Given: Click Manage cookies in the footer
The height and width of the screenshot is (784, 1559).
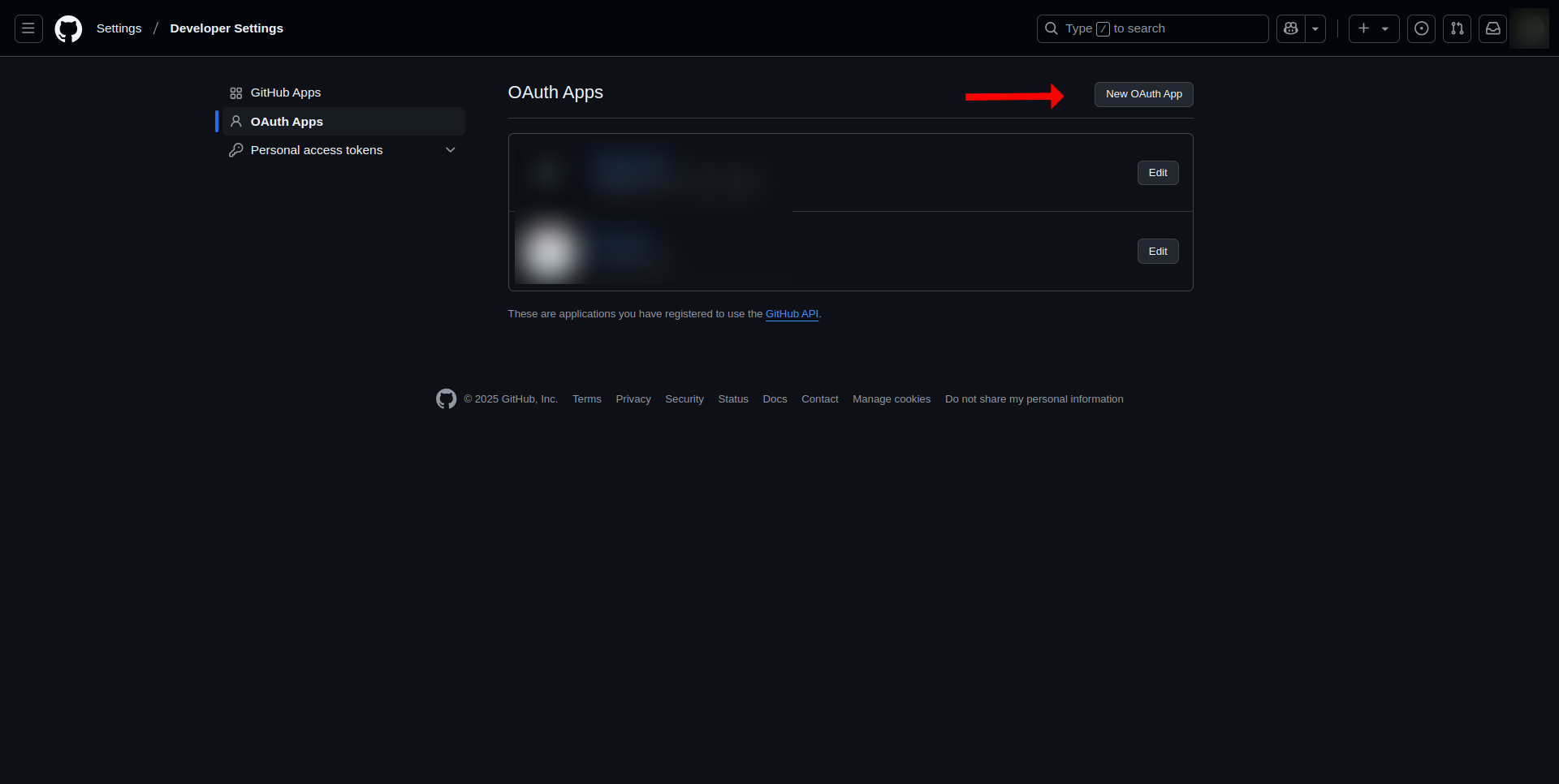Looking at the screenshot, I should point(892,399).
